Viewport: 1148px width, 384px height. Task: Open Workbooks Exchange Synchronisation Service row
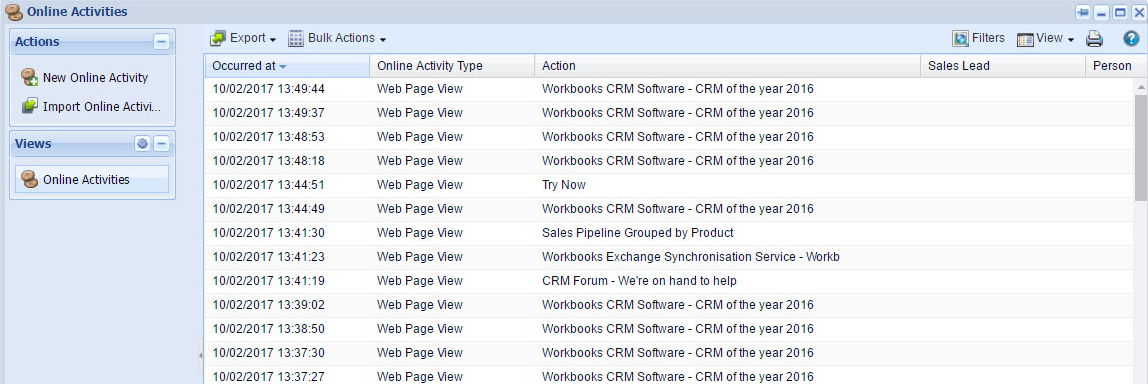[669, 257]
